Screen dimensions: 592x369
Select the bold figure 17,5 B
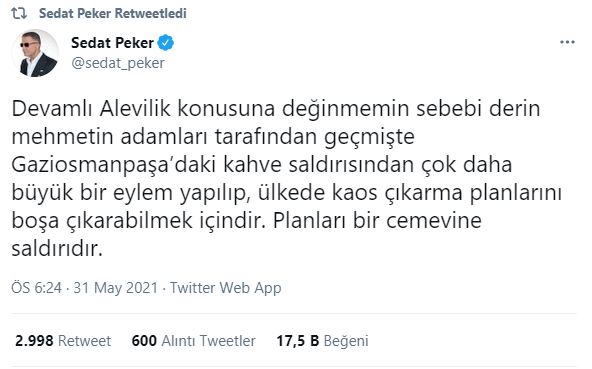(298, 341)
